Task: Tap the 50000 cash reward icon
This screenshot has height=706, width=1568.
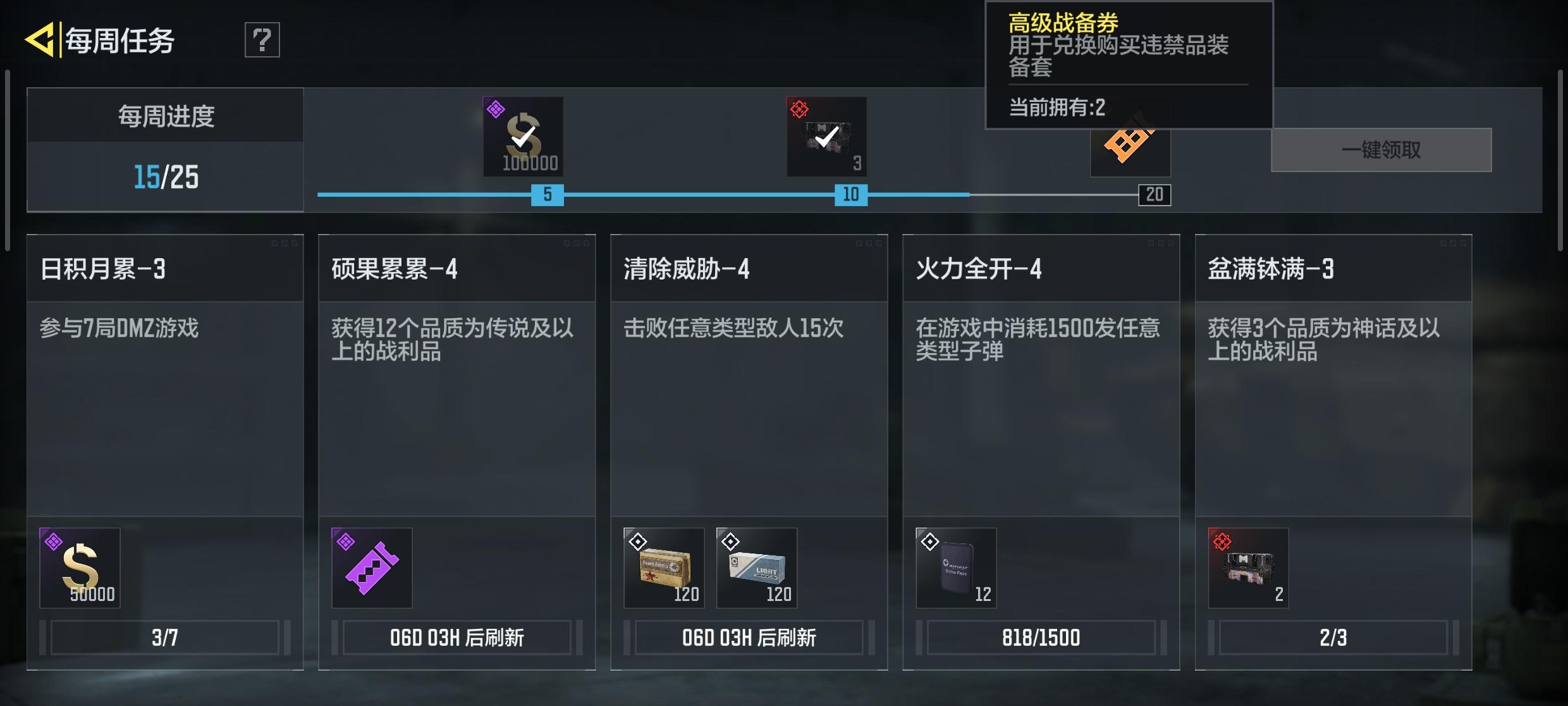Action: [x=80, y=567]
